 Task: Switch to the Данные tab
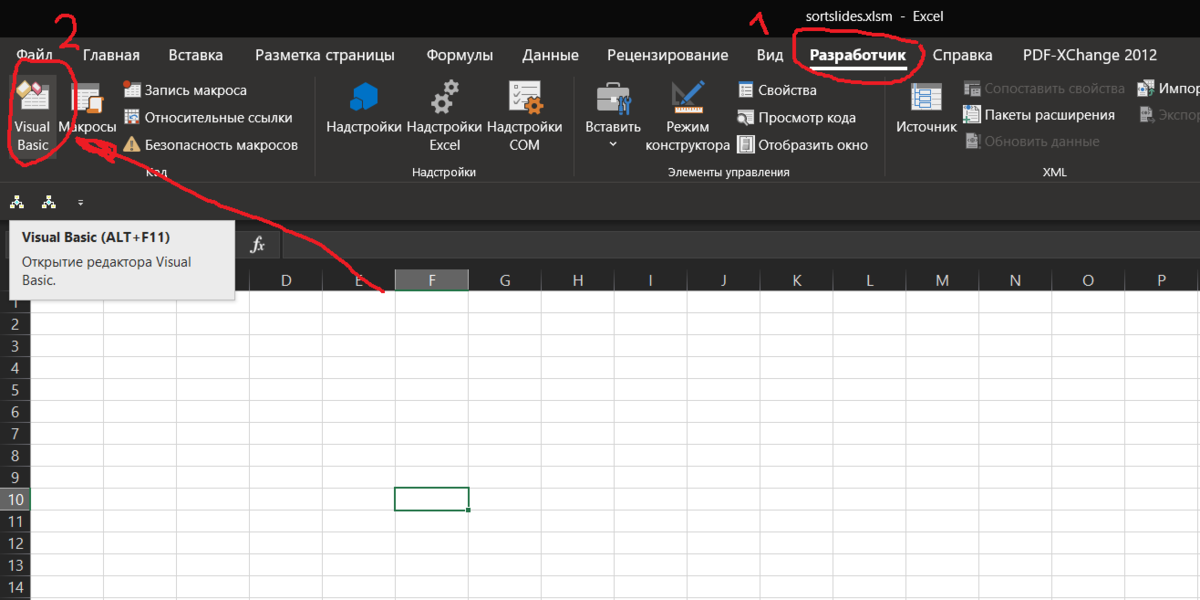click(x=550, y=55)
